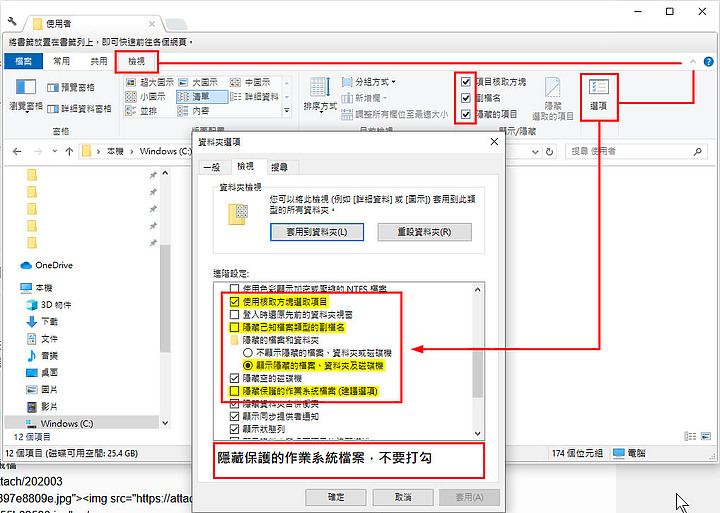Screen dimensions: 720x513
Task: Go up one folder level arrow
Action: tap(69, 151)
